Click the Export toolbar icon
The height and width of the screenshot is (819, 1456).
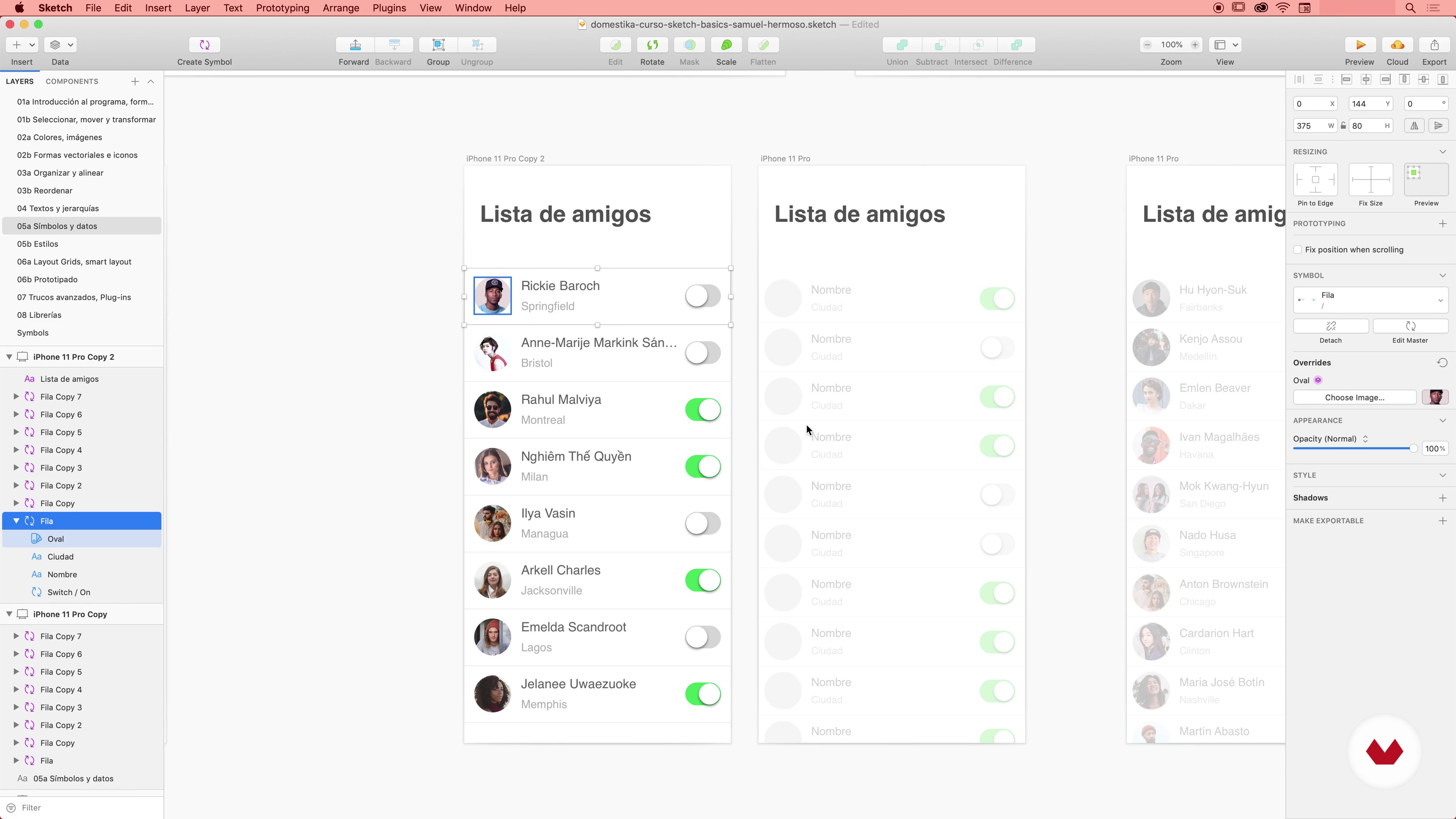(1434, 45)
